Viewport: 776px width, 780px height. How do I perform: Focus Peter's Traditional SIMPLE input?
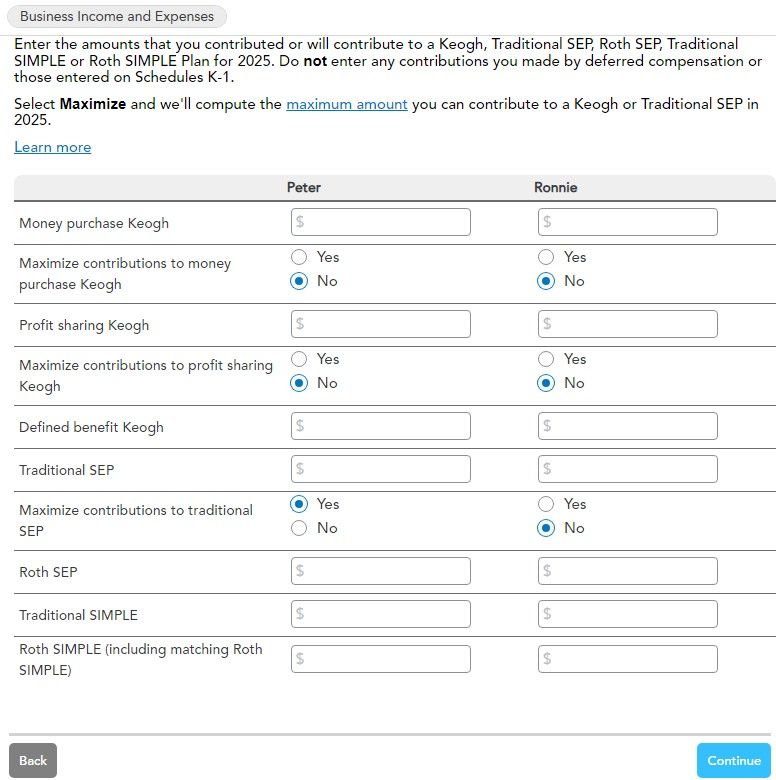[380, 614]
